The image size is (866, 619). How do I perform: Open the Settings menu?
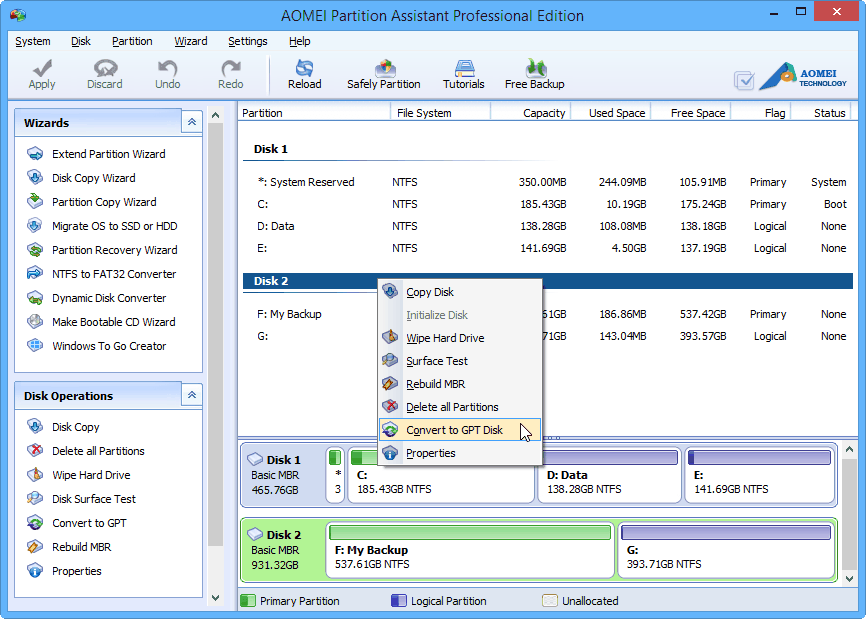[x=245, y=41]
